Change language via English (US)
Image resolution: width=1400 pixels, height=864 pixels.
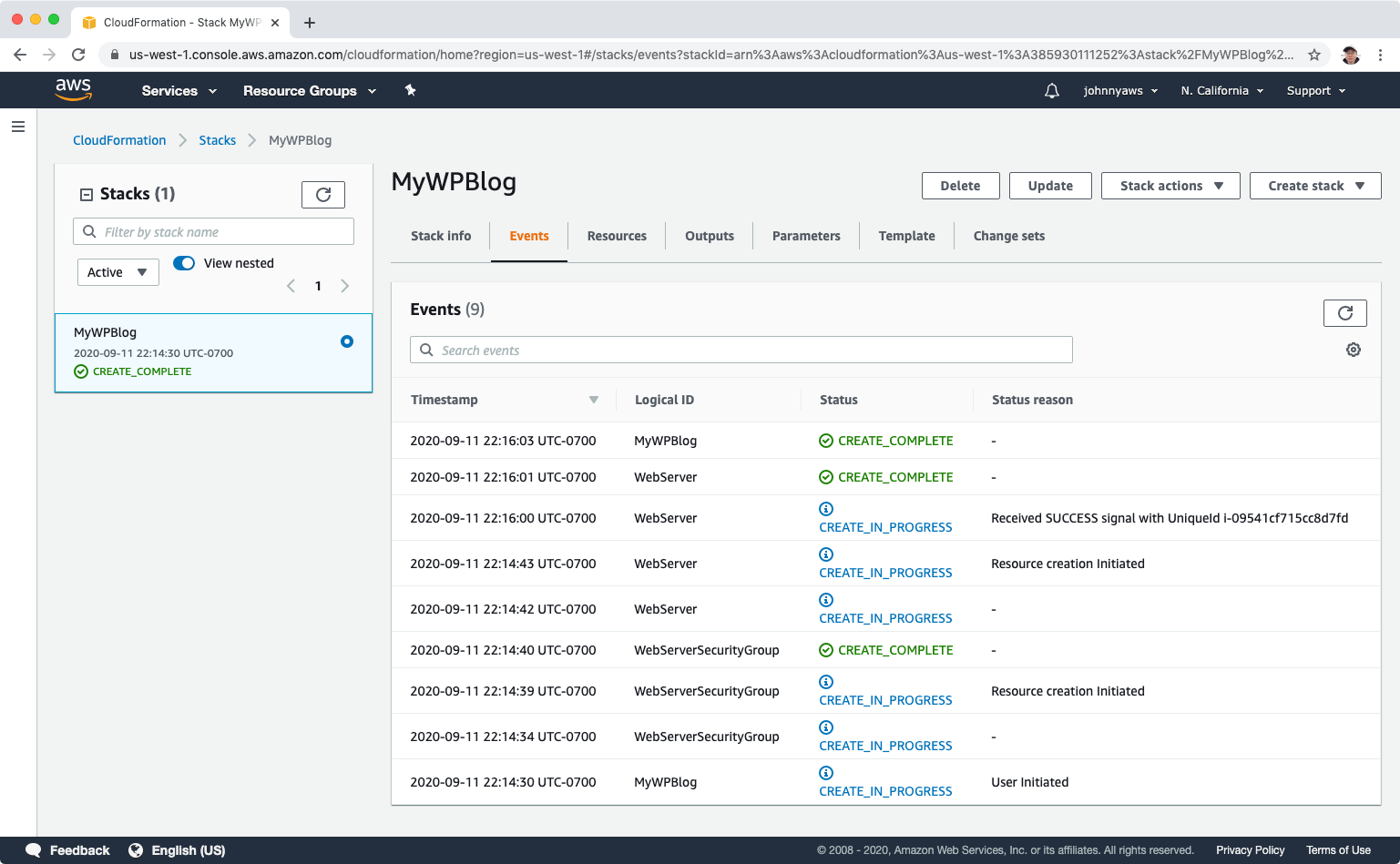[x=189, y=850]
